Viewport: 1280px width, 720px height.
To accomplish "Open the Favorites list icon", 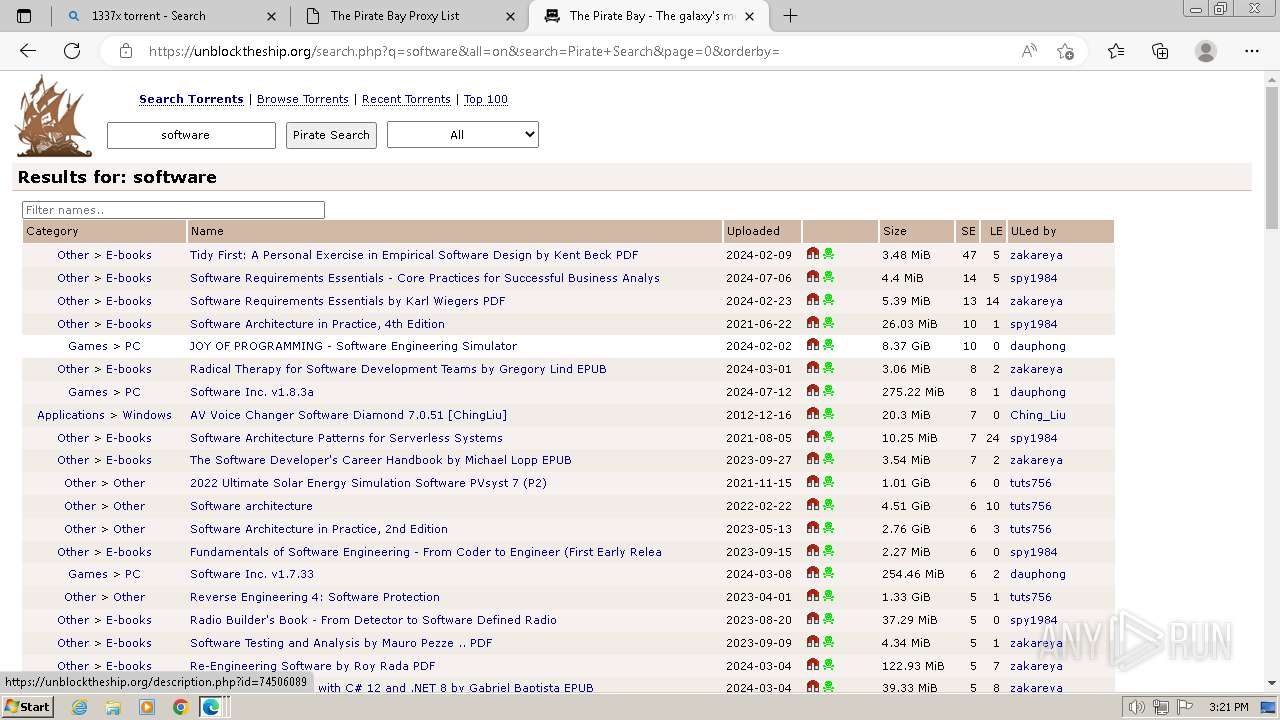I will click(1116, 51).
